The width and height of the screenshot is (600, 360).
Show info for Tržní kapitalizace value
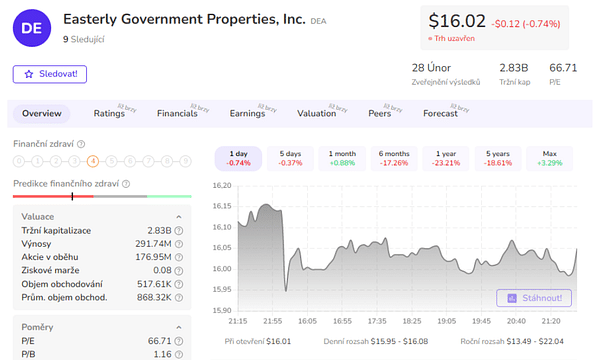179,231
